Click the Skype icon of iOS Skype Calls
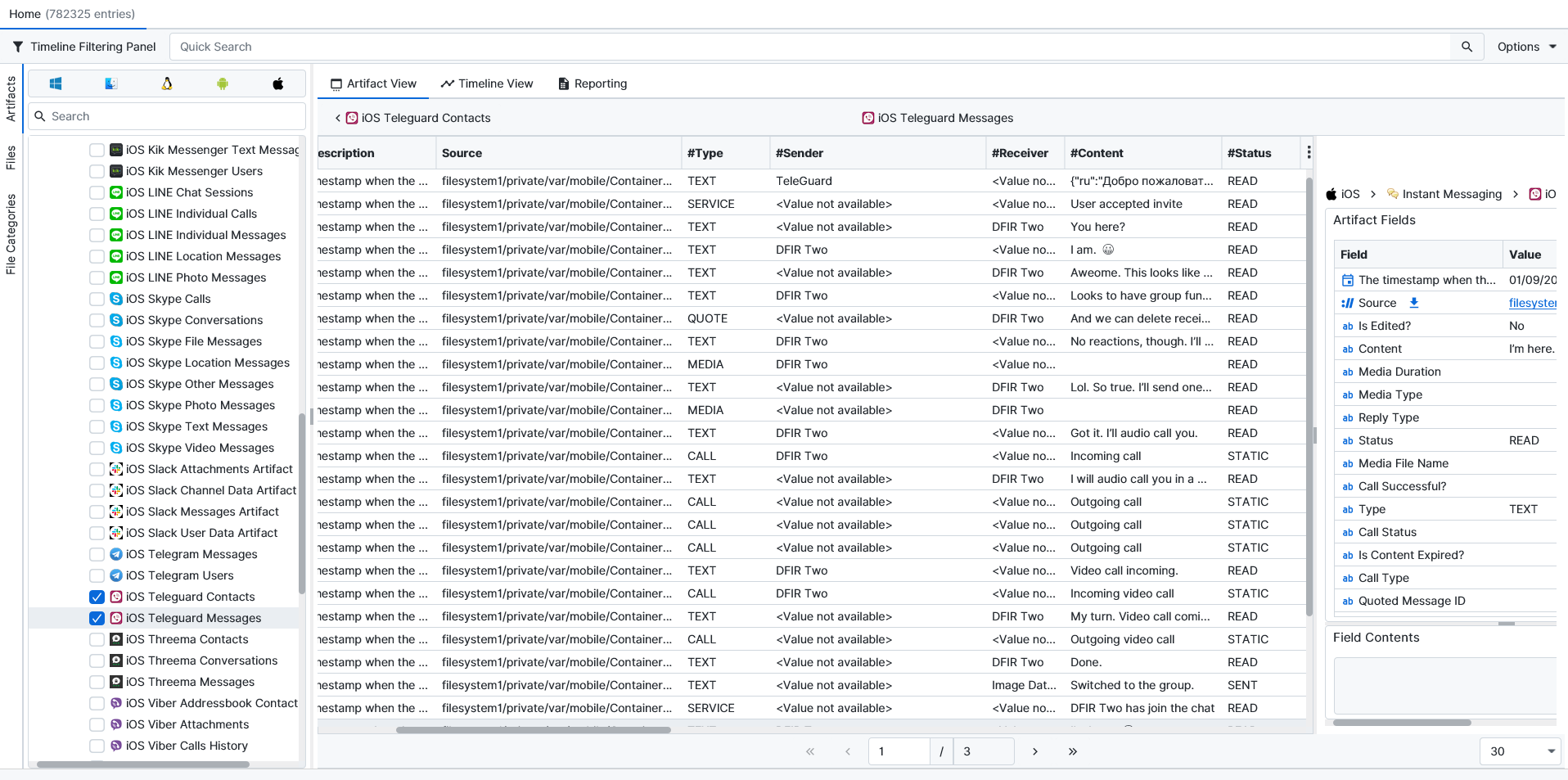The height and width of the screenshot is (780, 1568). (116, 299)
